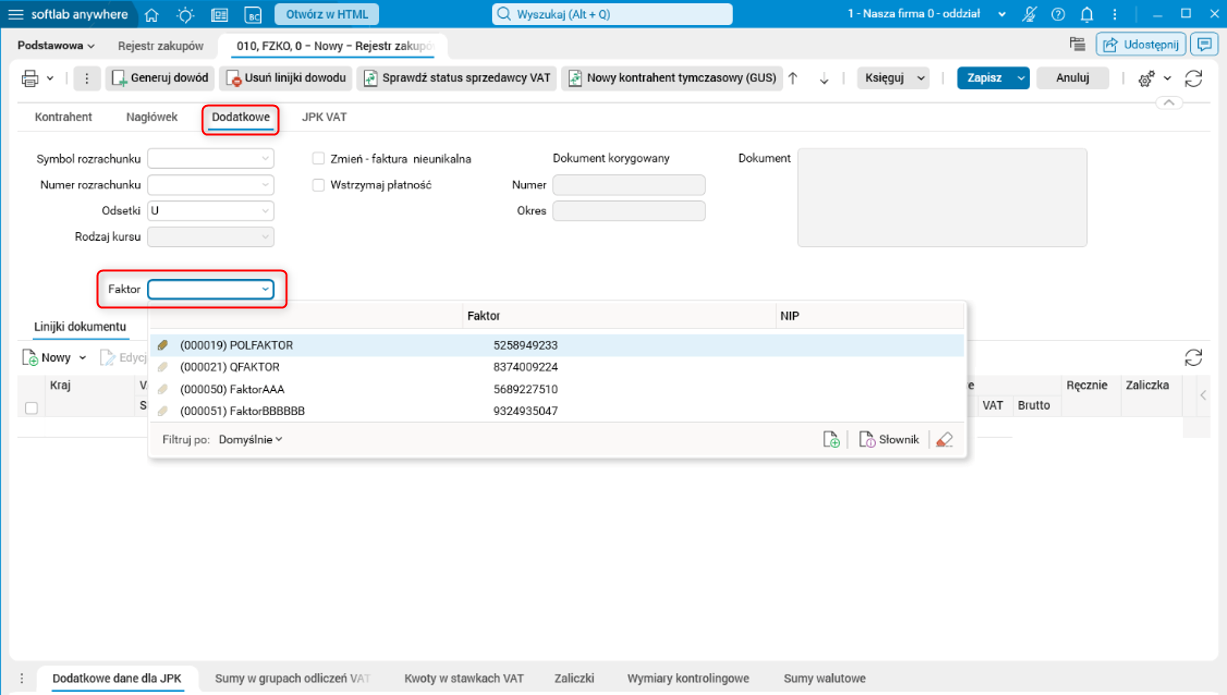Open the chat comments icon
The width and height of the screenshot is (1227, 695).
(1205, 44)
